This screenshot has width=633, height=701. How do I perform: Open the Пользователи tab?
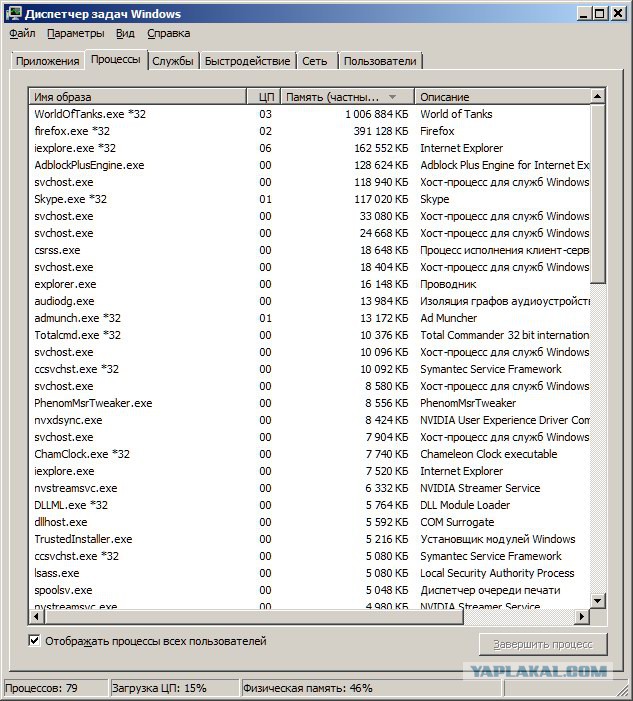coord(380,61)
